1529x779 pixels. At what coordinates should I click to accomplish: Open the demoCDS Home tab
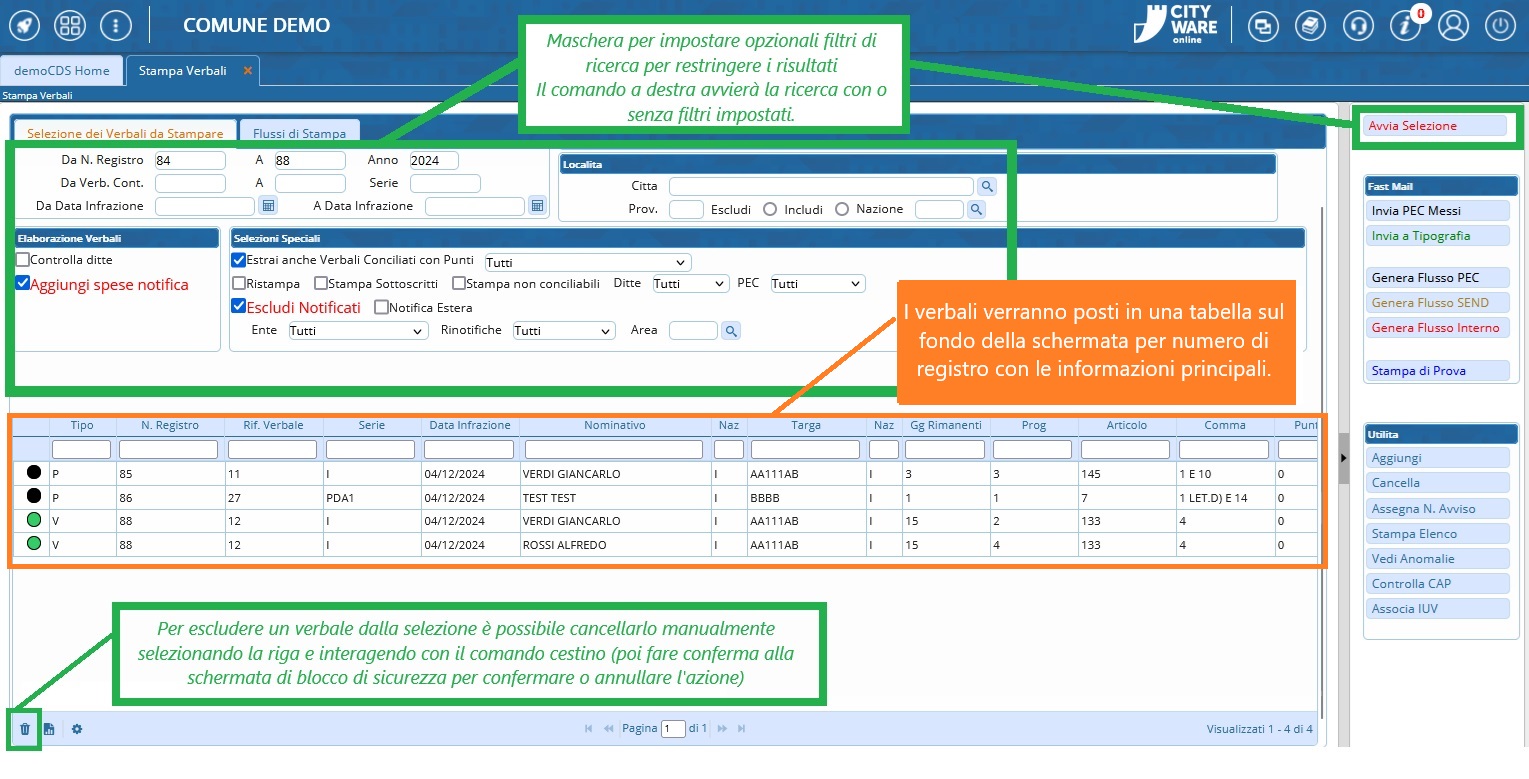pyautogui.click(x=62, y=71)
